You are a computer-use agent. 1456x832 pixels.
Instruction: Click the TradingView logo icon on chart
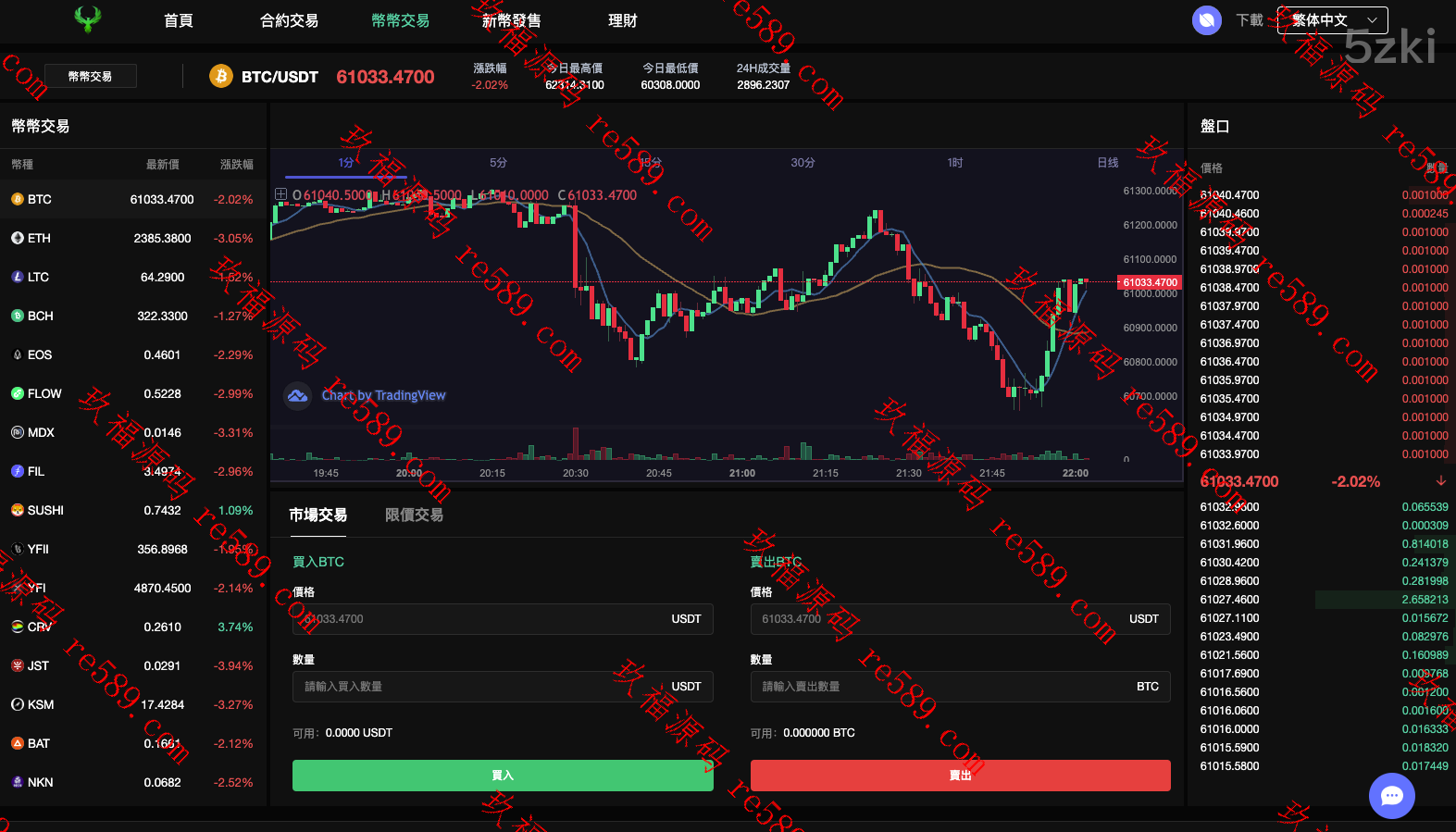click(x=297, y=396)
